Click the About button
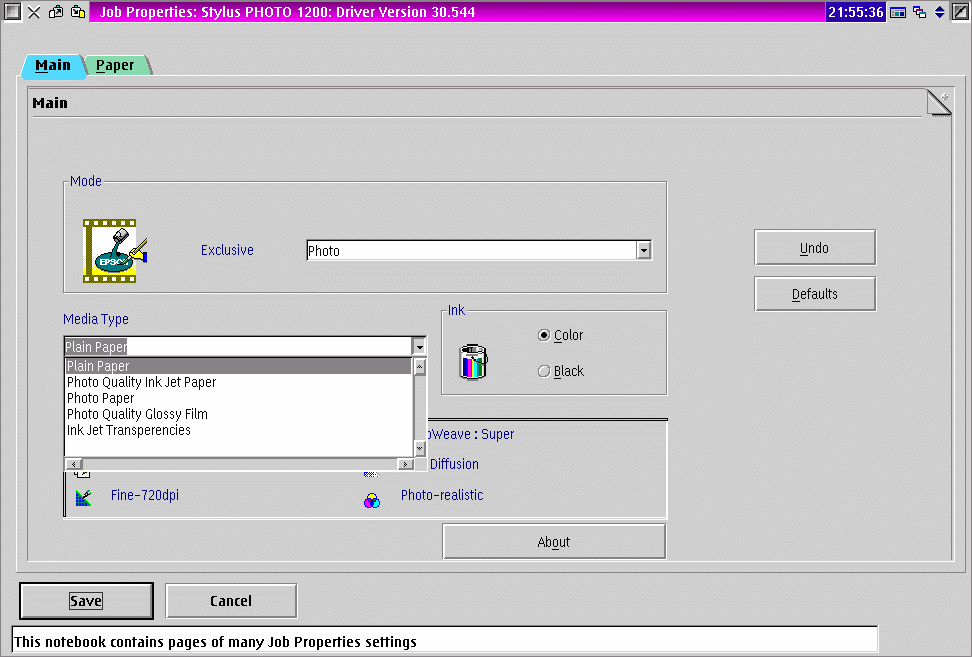This screenshot has width=972, height=657. click(554, 542)
